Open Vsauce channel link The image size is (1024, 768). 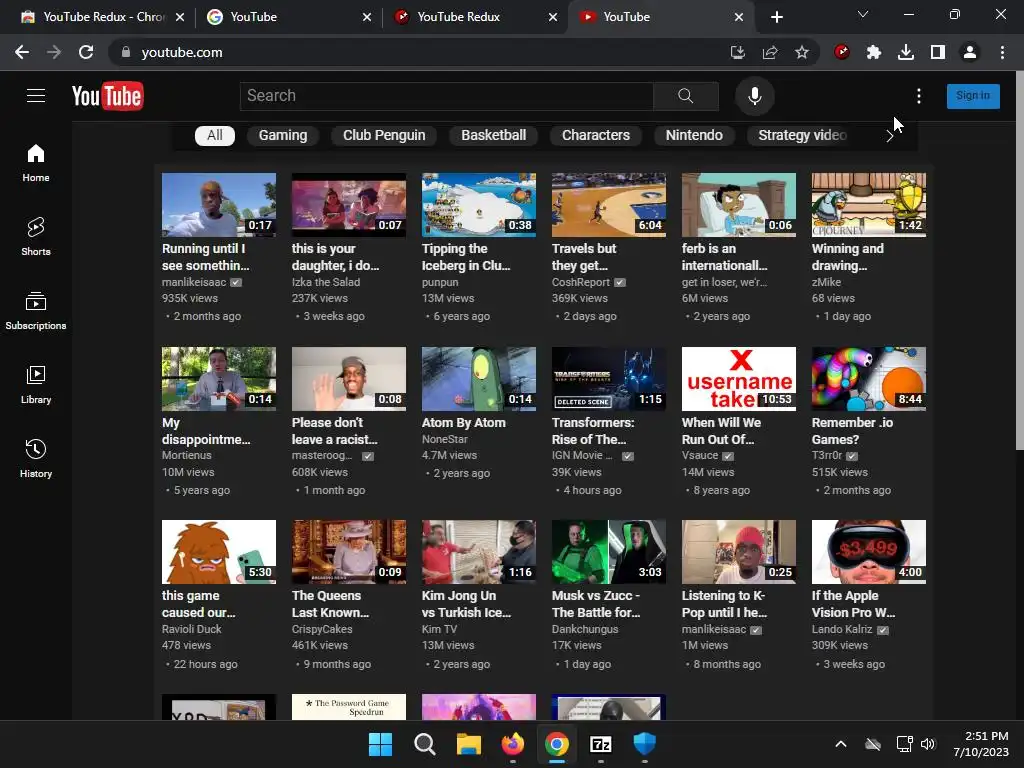pos(700,455)
